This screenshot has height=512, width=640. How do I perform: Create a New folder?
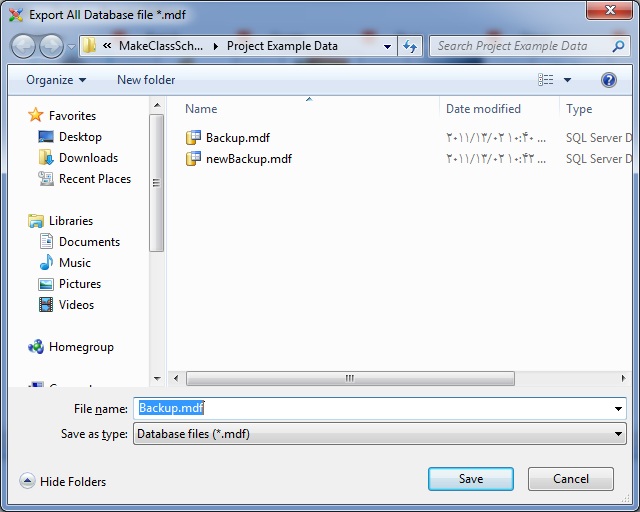(x=146, y=80)
